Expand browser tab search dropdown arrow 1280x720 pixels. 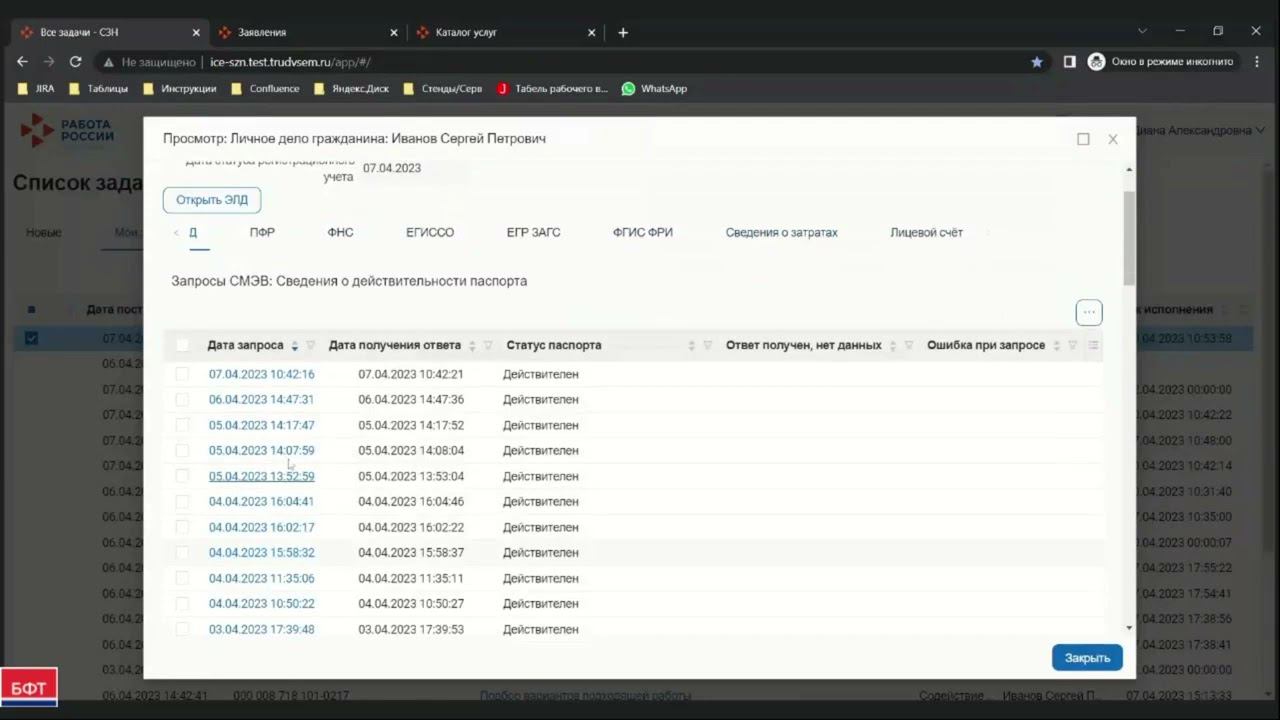click(x=1142, y=32)
